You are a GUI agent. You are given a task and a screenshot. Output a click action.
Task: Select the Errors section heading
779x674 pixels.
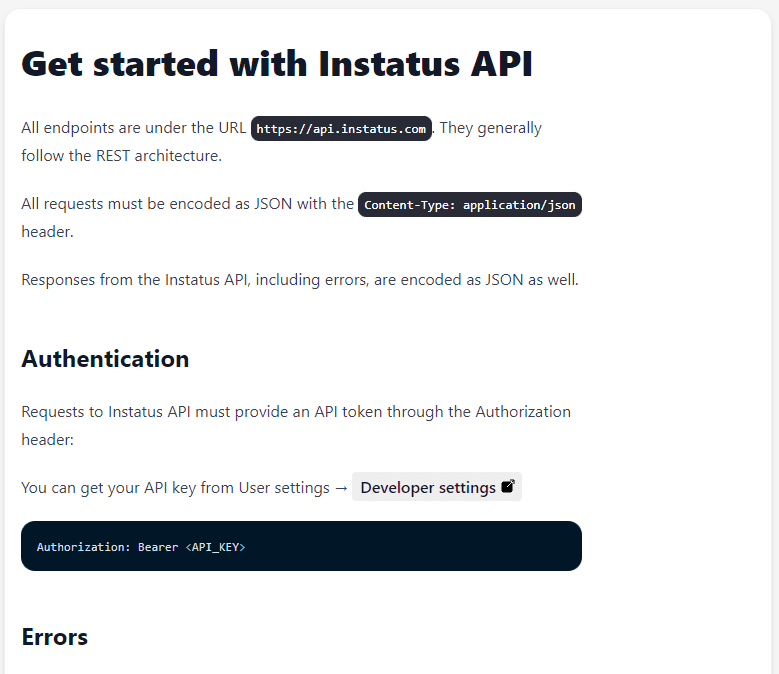coord(55,637)
